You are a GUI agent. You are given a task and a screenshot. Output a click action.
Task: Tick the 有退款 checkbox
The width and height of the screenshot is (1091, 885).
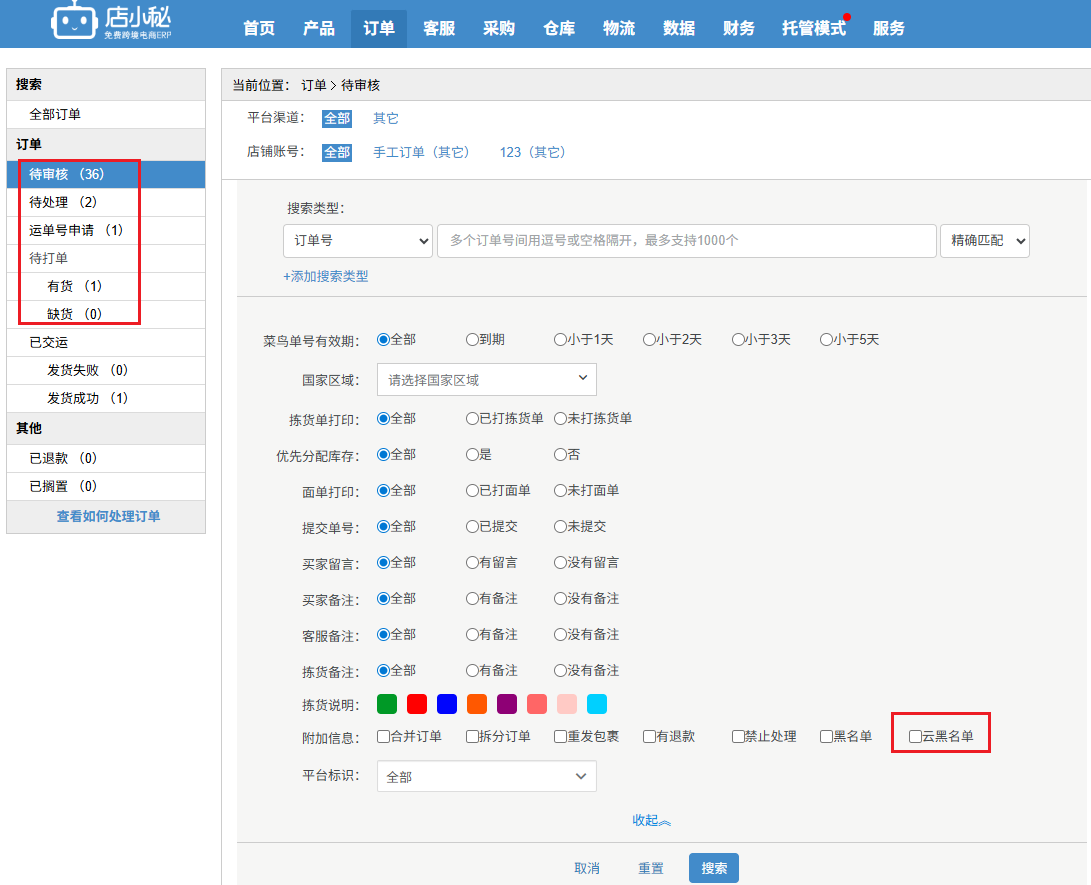click(x=649, y=736)
